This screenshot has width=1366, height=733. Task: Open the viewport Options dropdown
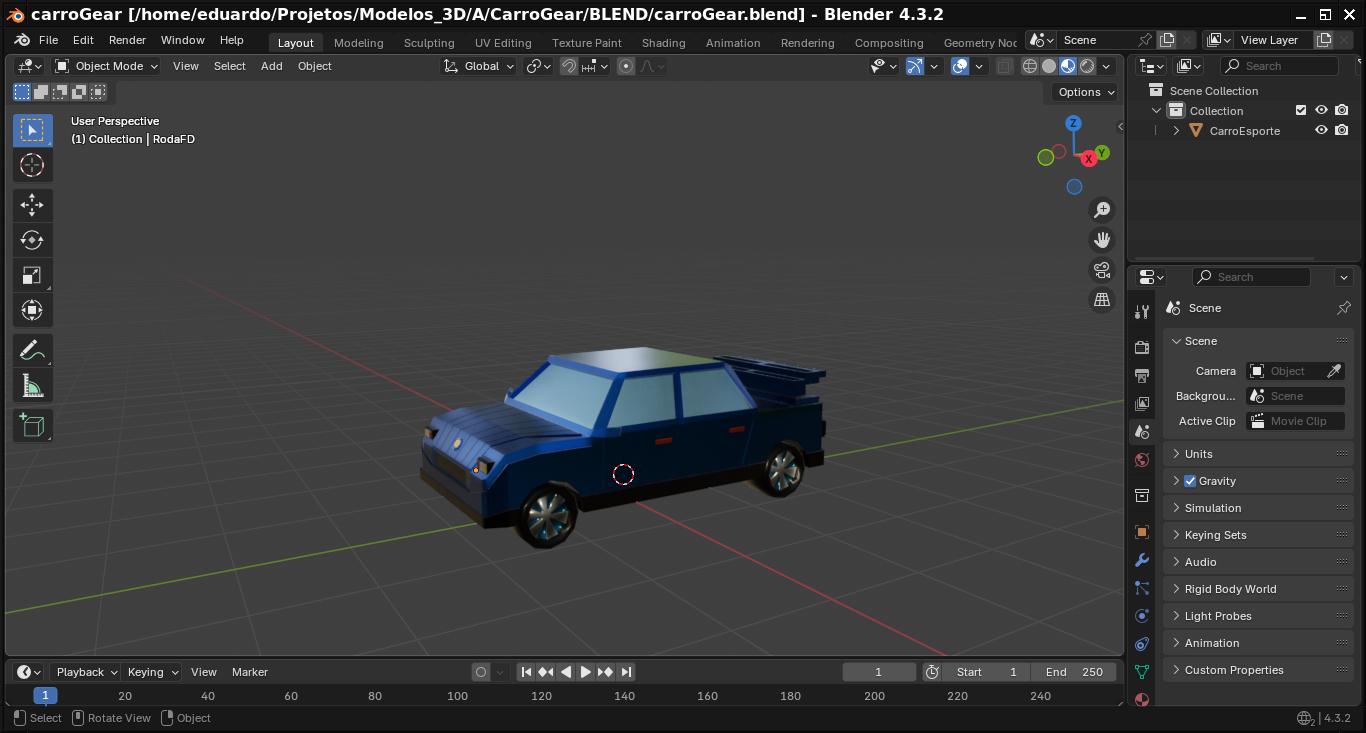(x=1086, y=92)
